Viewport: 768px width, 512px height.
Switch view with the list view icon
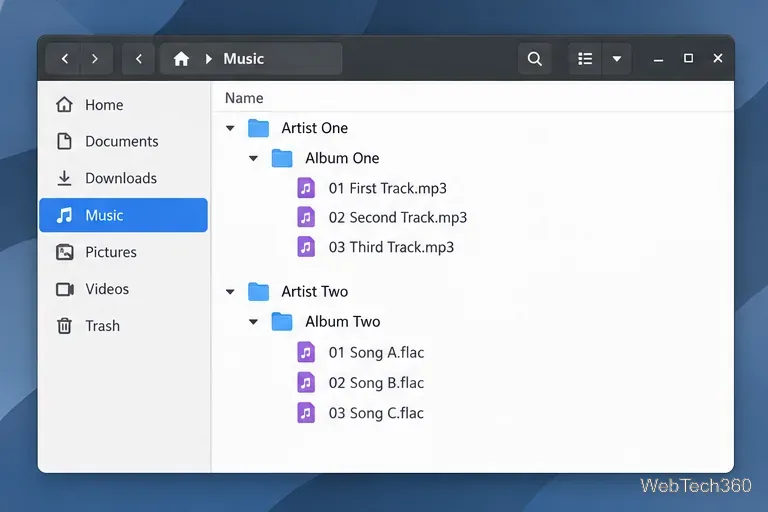pyautogui.click(x=585, y=59)
